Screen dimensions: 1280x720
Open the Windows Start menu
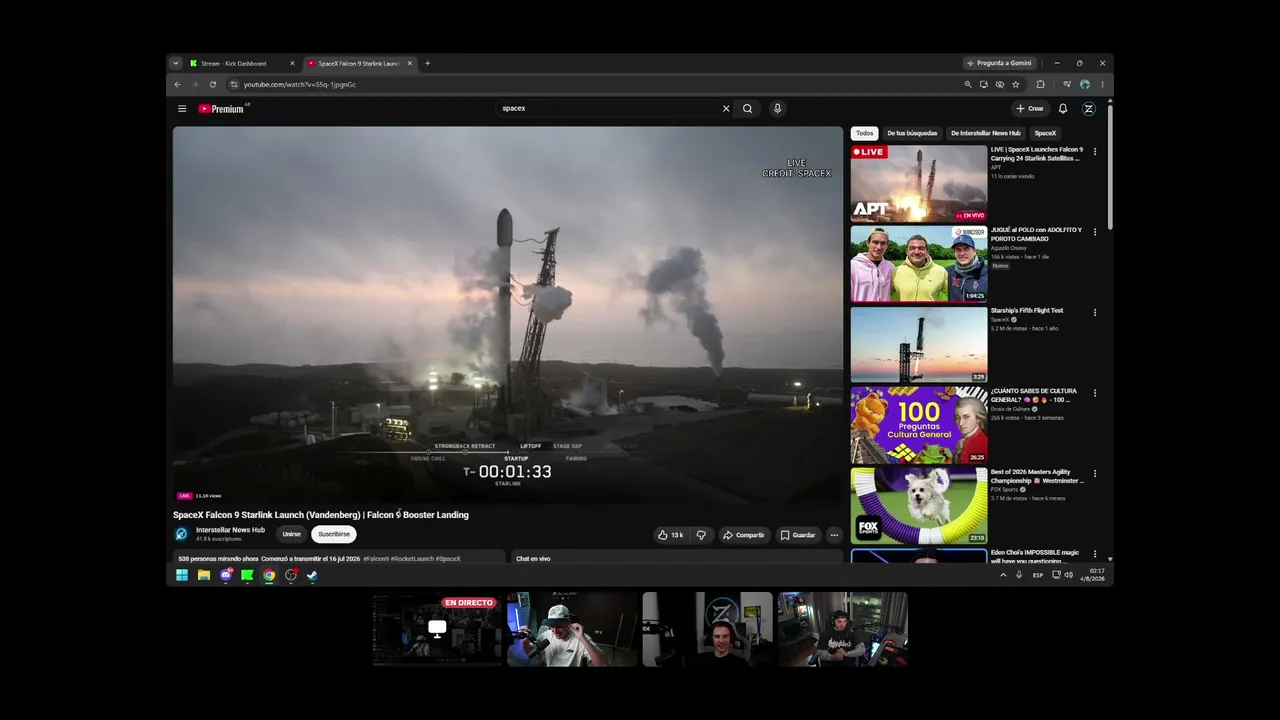[182, 575]
